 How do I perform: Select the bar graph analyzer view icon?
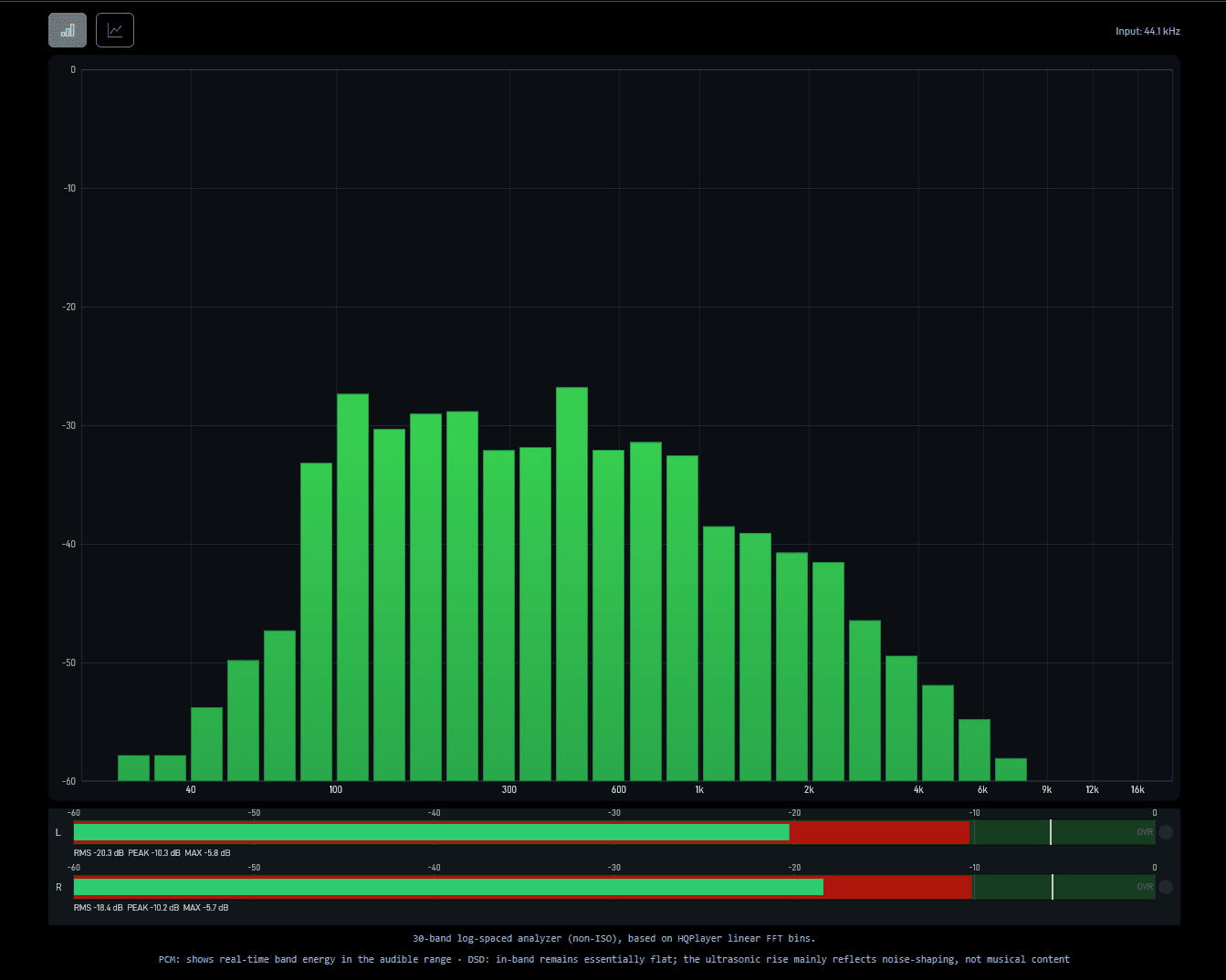pyautogui.click(x=68, y=30)
